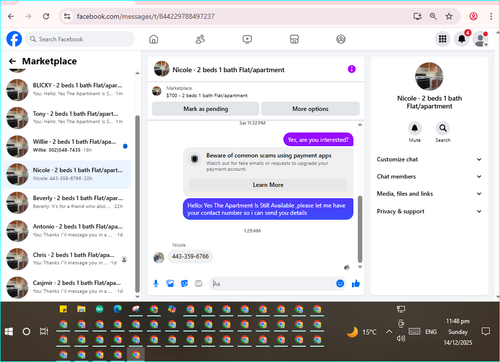
Task: Open File Explorer from taskbar
Action: tap(81, 309)
